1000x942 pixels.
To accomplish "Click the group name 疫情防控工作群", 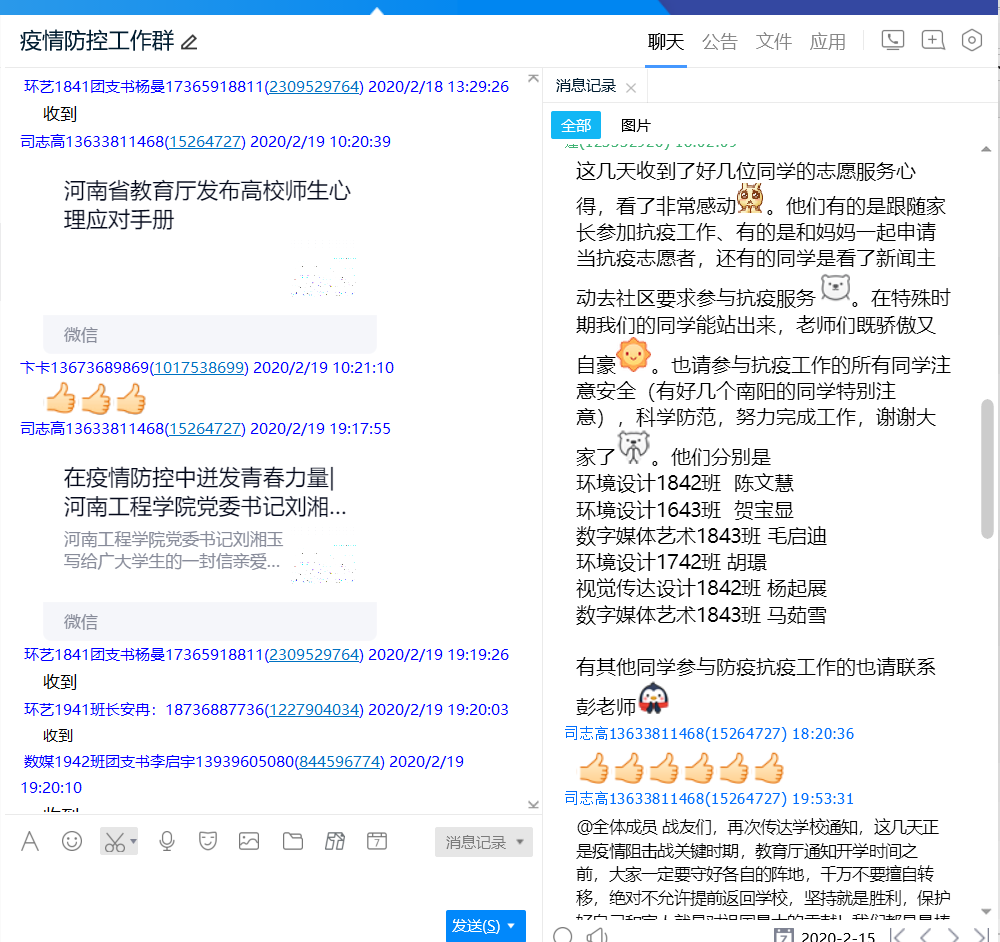I will coord(97,41).
